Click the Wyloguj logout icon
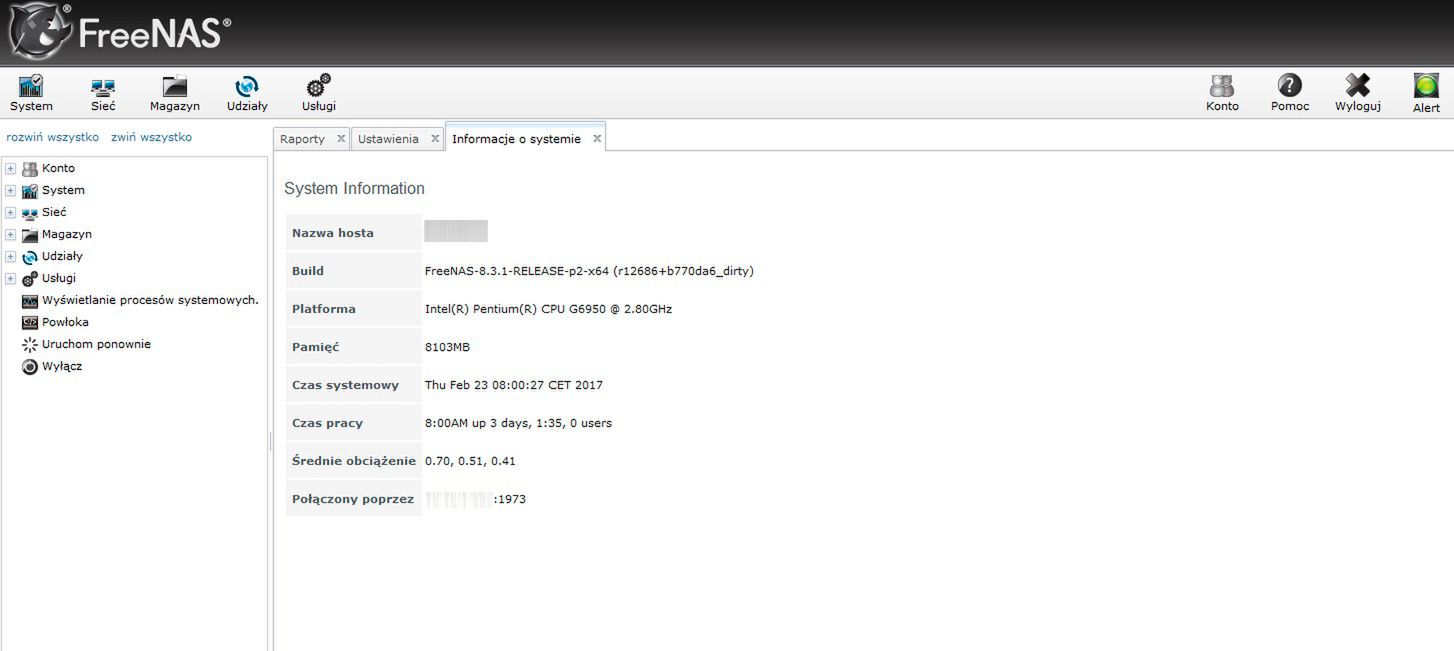This screenshot has height=651, width=1454. 1358,86
